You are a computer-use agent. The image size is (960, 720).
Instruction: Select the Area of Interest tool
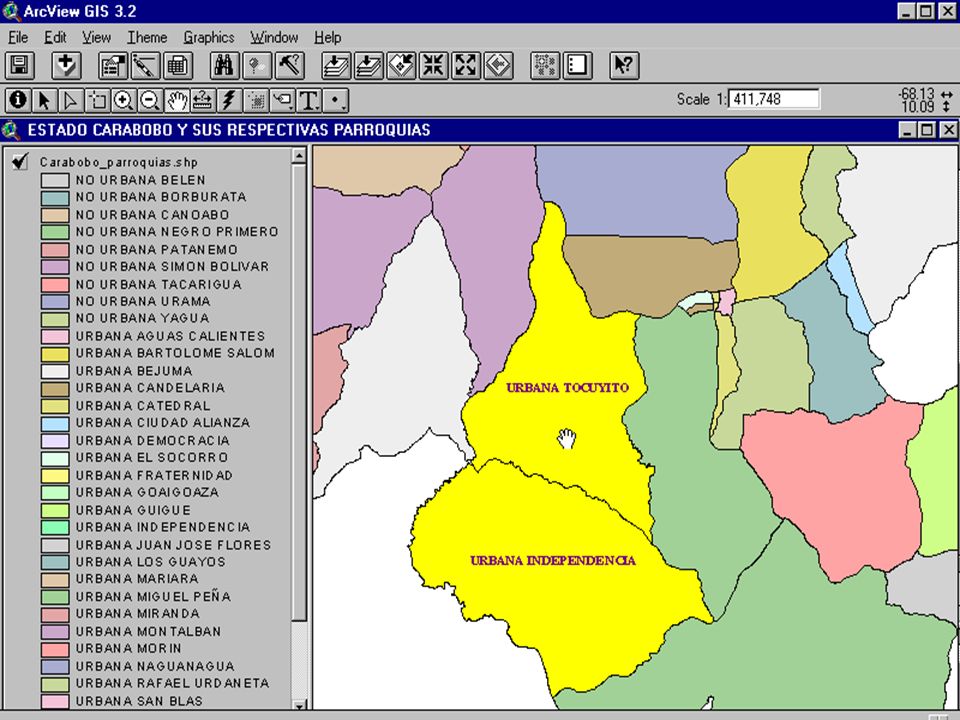(x=256, y=100)
